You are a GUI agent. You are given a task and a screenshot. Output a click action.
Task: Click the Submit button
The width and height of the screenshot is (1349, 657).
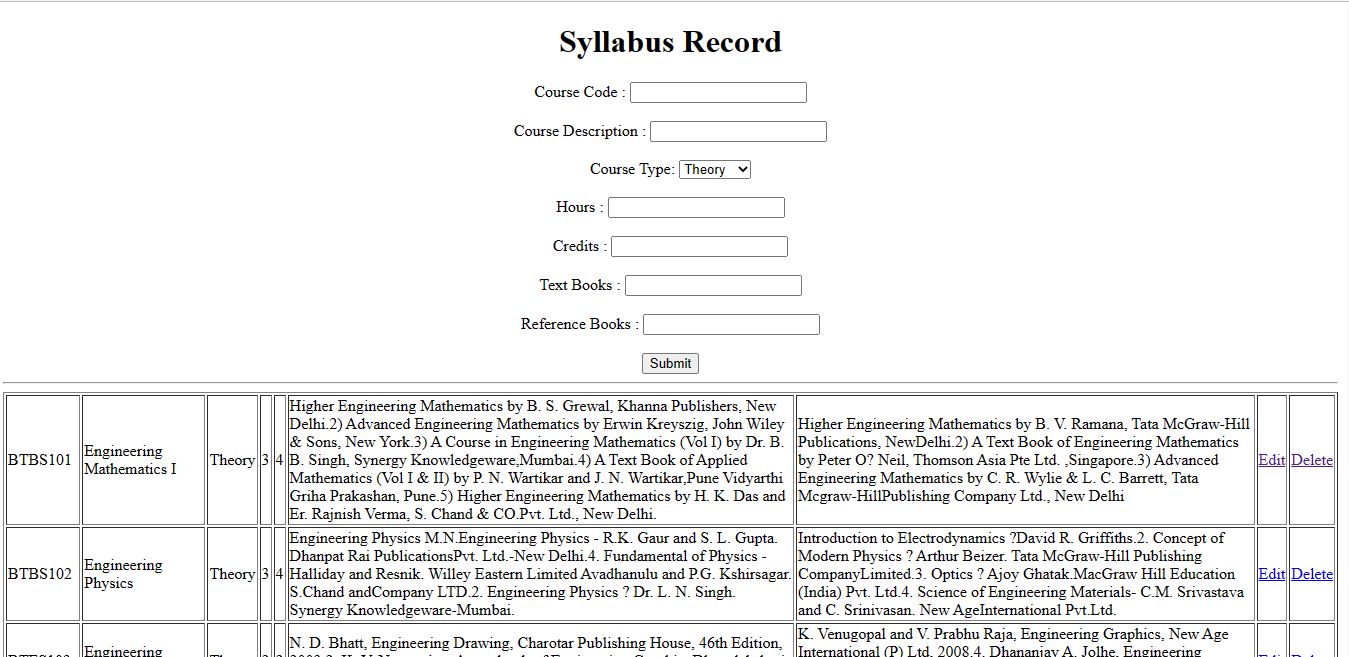pos(670,363)
